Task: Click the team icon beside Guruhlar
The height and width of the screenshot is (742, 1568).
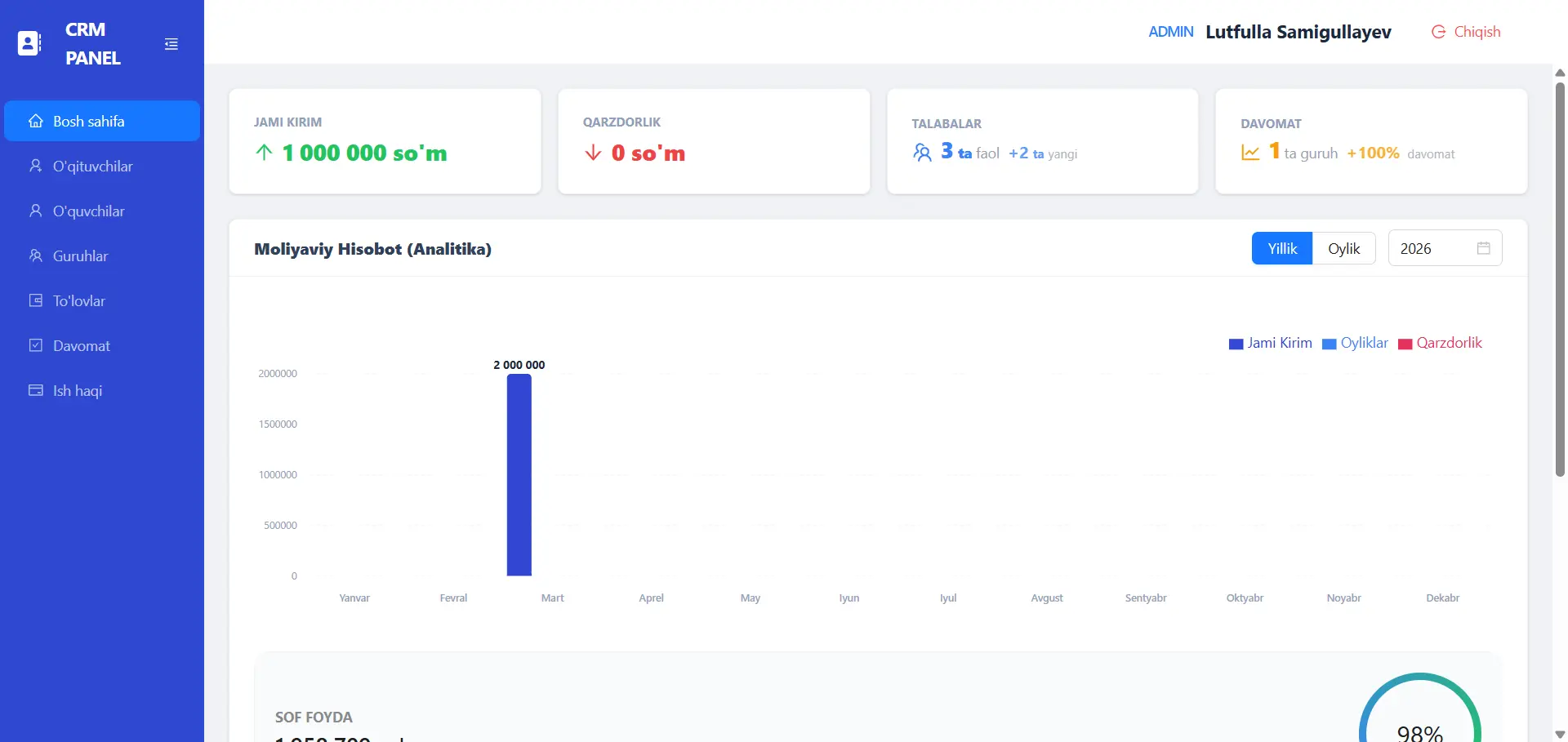Action: (x=36, y=256)
